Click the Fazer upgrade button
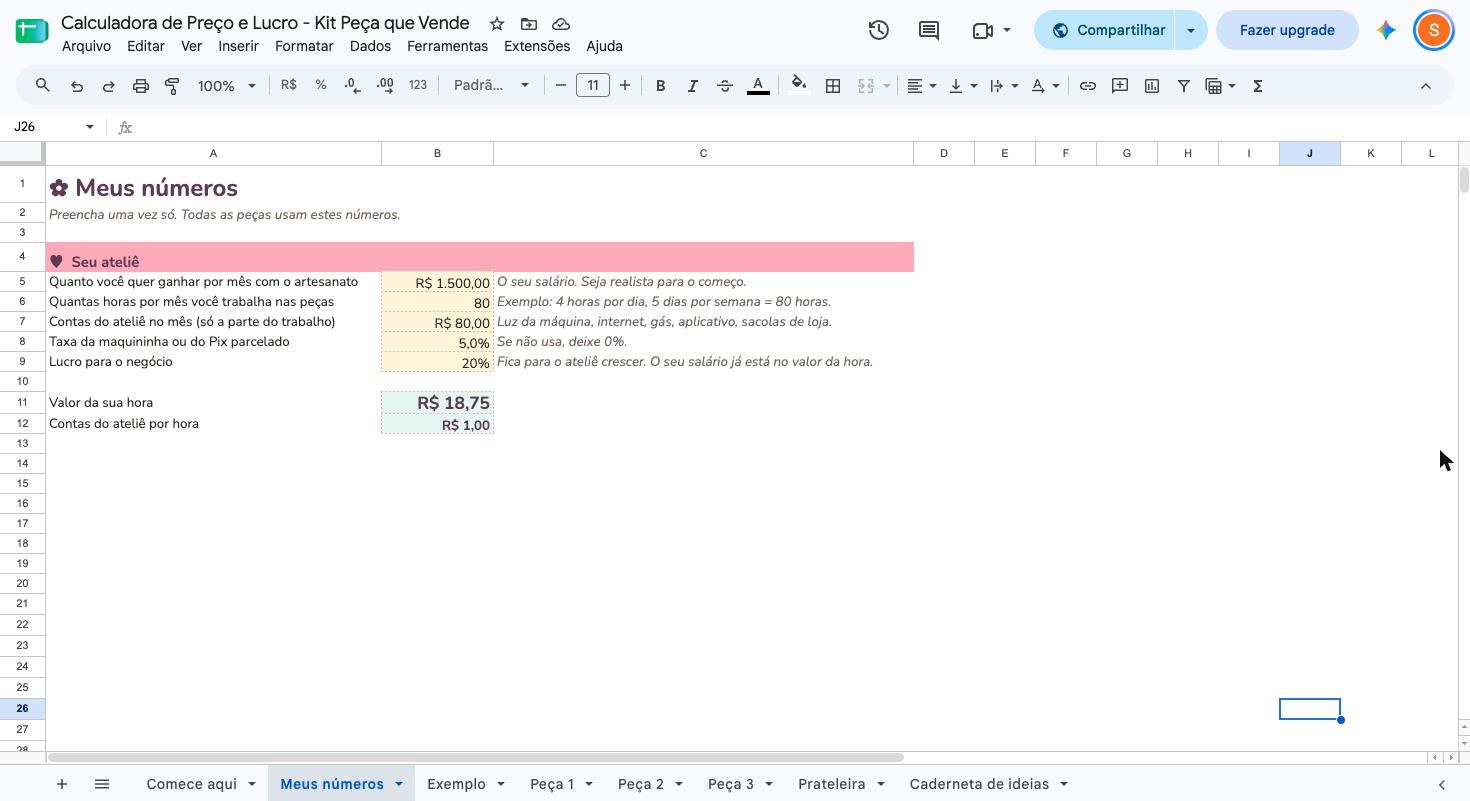1470x801 pixels. 1287,30
